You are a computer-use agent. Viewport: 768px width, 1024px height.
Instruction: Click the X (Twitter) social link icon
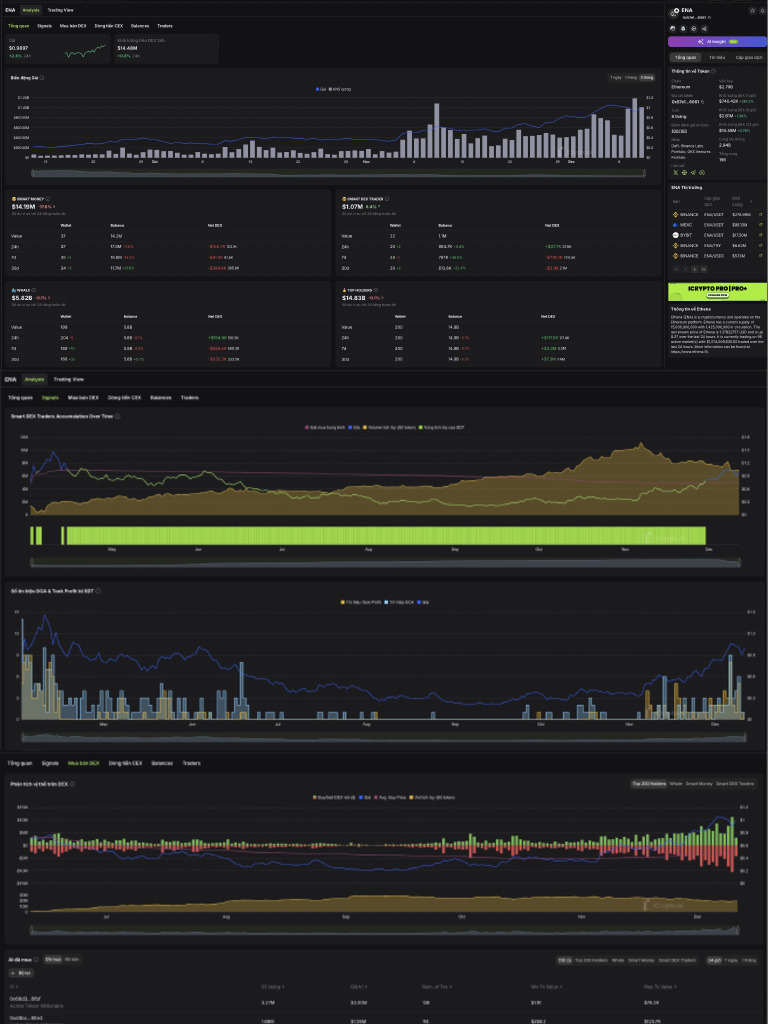click(x=674, y=173)
